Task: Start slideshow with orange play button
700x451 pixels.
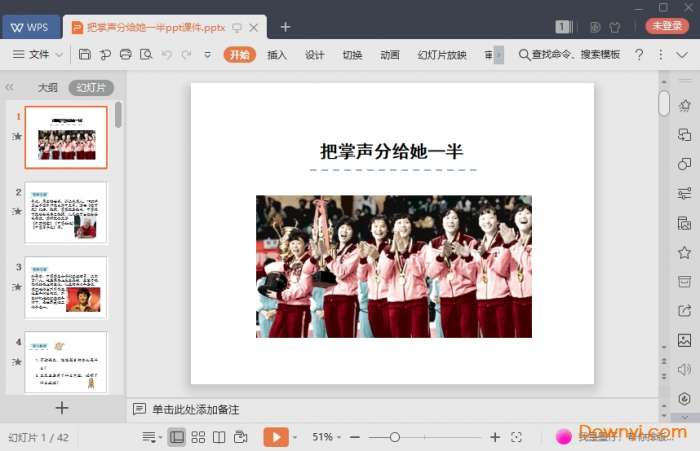Action: pyautogui.click(x=275, y=437)
